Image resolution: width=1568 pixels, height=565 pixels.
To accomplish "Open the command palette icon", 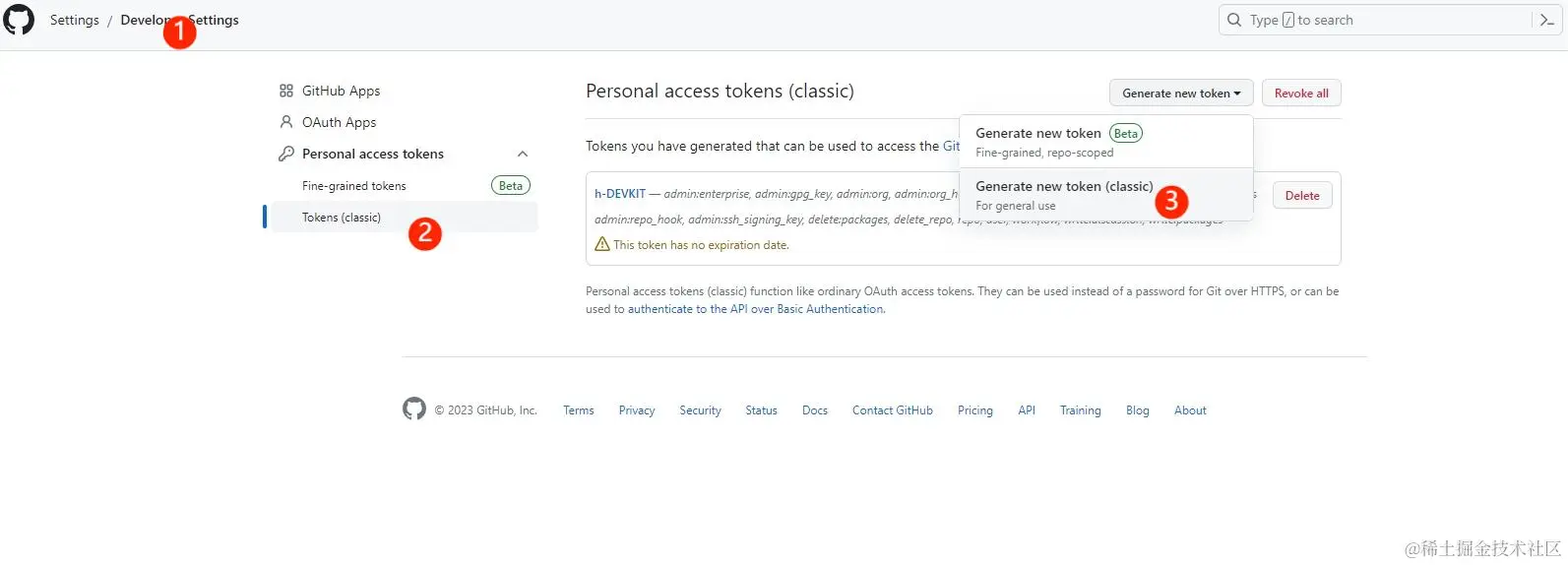I will point(1546,20).
